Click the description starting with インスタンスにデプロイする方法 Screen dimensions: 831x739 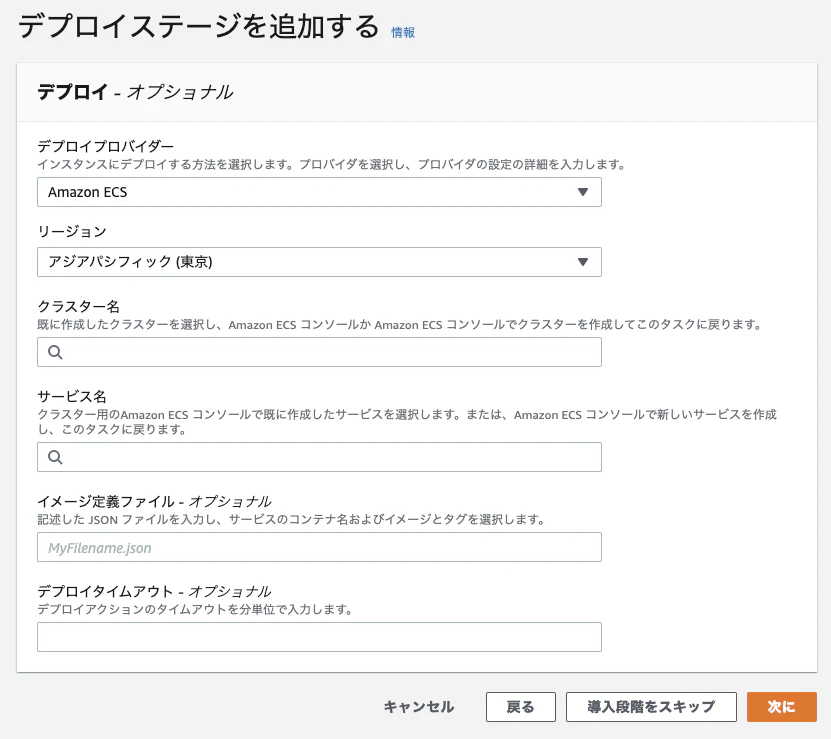pyautogui.click(x=332, y=164)
